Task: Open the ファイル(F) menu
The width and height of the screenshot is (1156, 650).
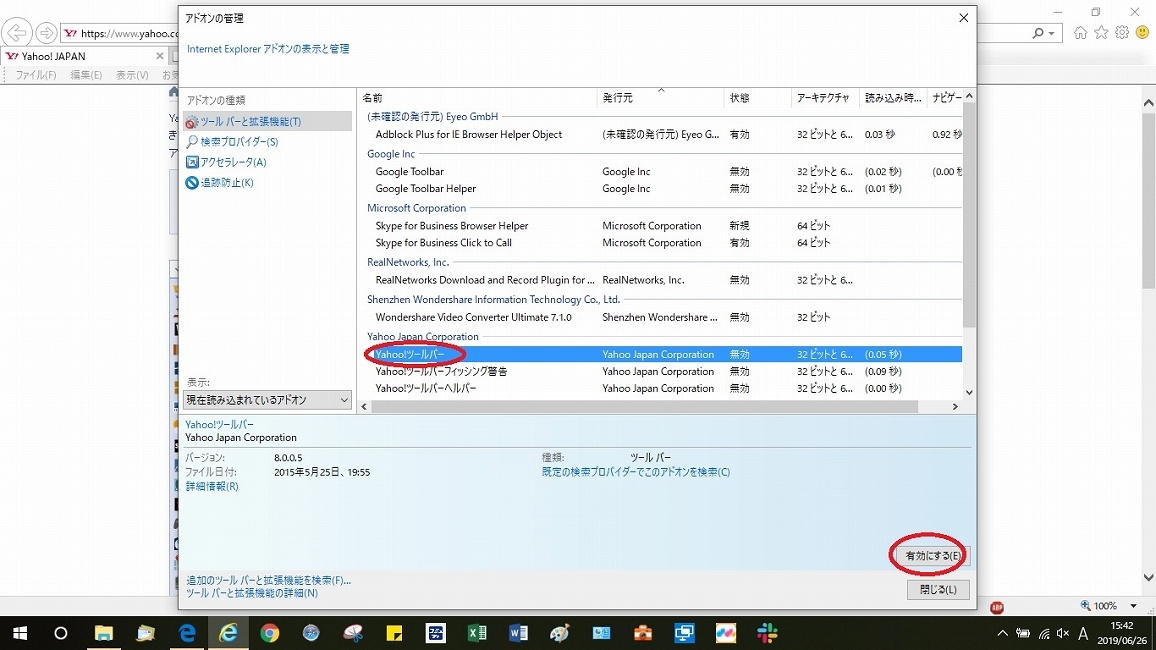Action: click(x=36, y=75)
